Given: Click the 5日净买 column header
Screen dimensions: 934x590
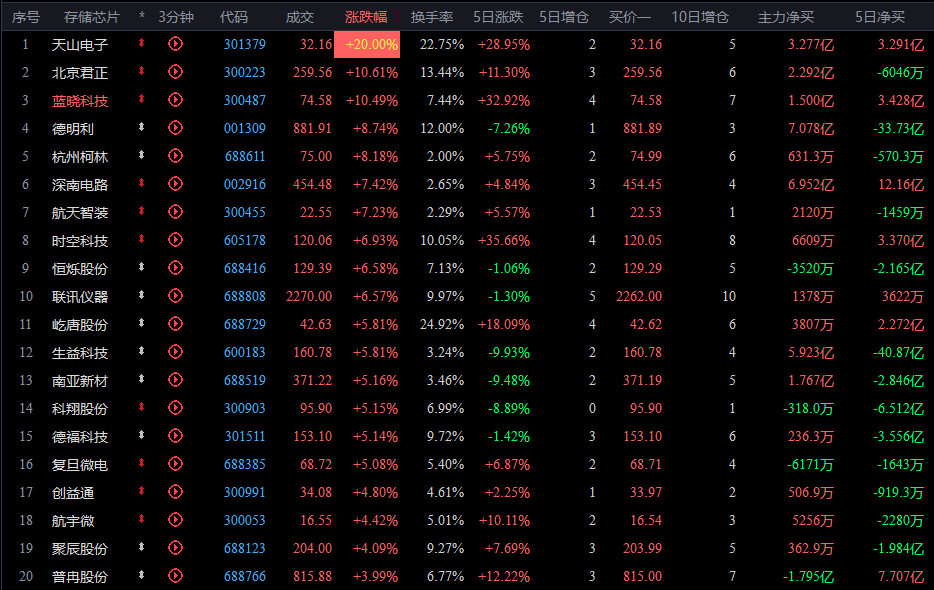Looking at the screenshot, I should coord(880,17).
